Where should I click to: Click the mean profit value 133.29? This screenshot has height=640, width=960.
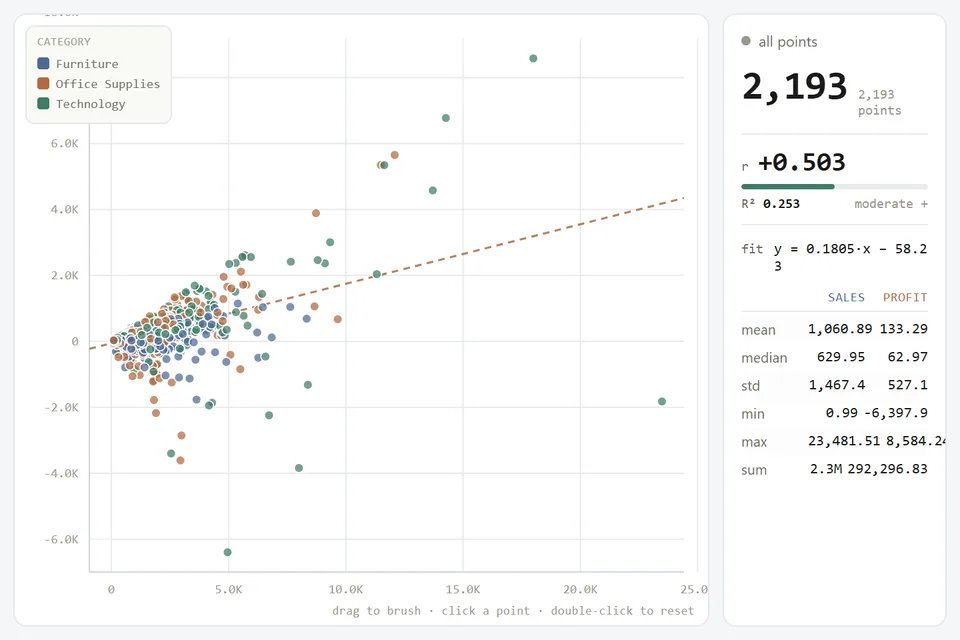[904, 329]
